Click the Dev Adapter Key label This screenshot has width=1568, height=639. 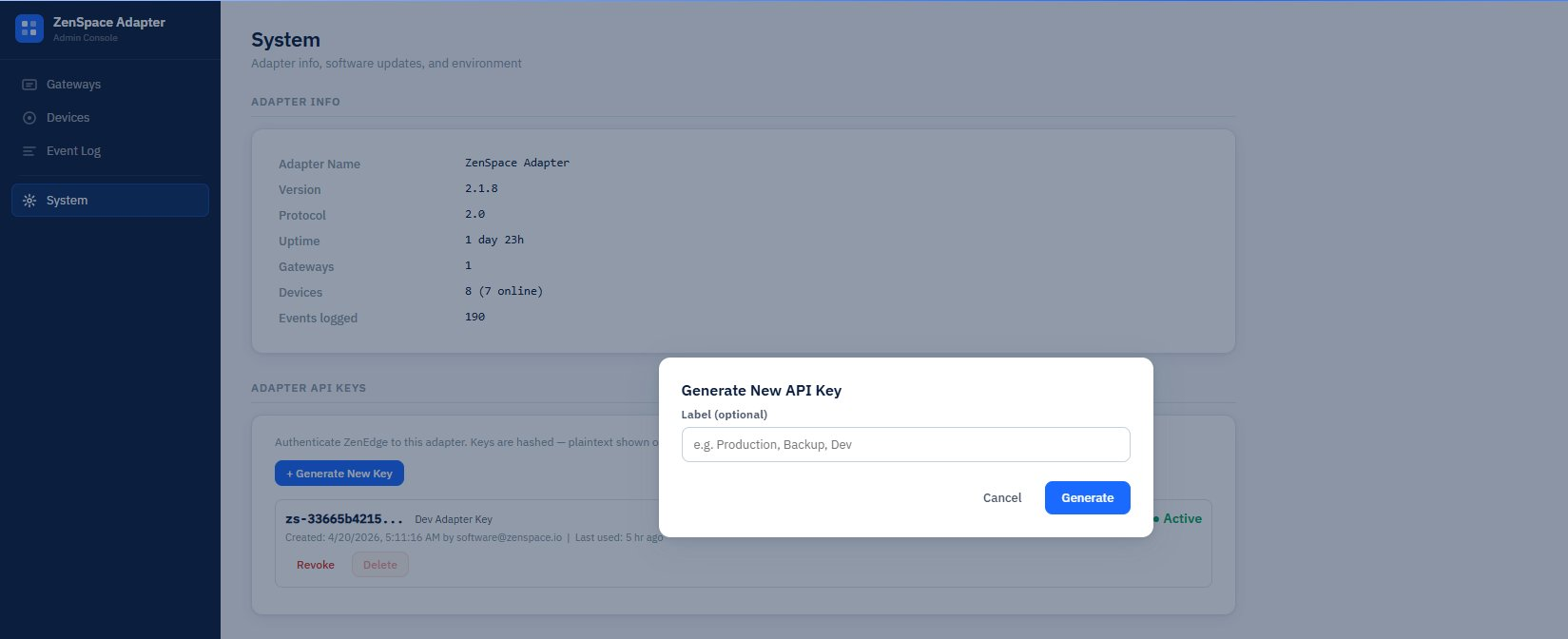[454, 519]
